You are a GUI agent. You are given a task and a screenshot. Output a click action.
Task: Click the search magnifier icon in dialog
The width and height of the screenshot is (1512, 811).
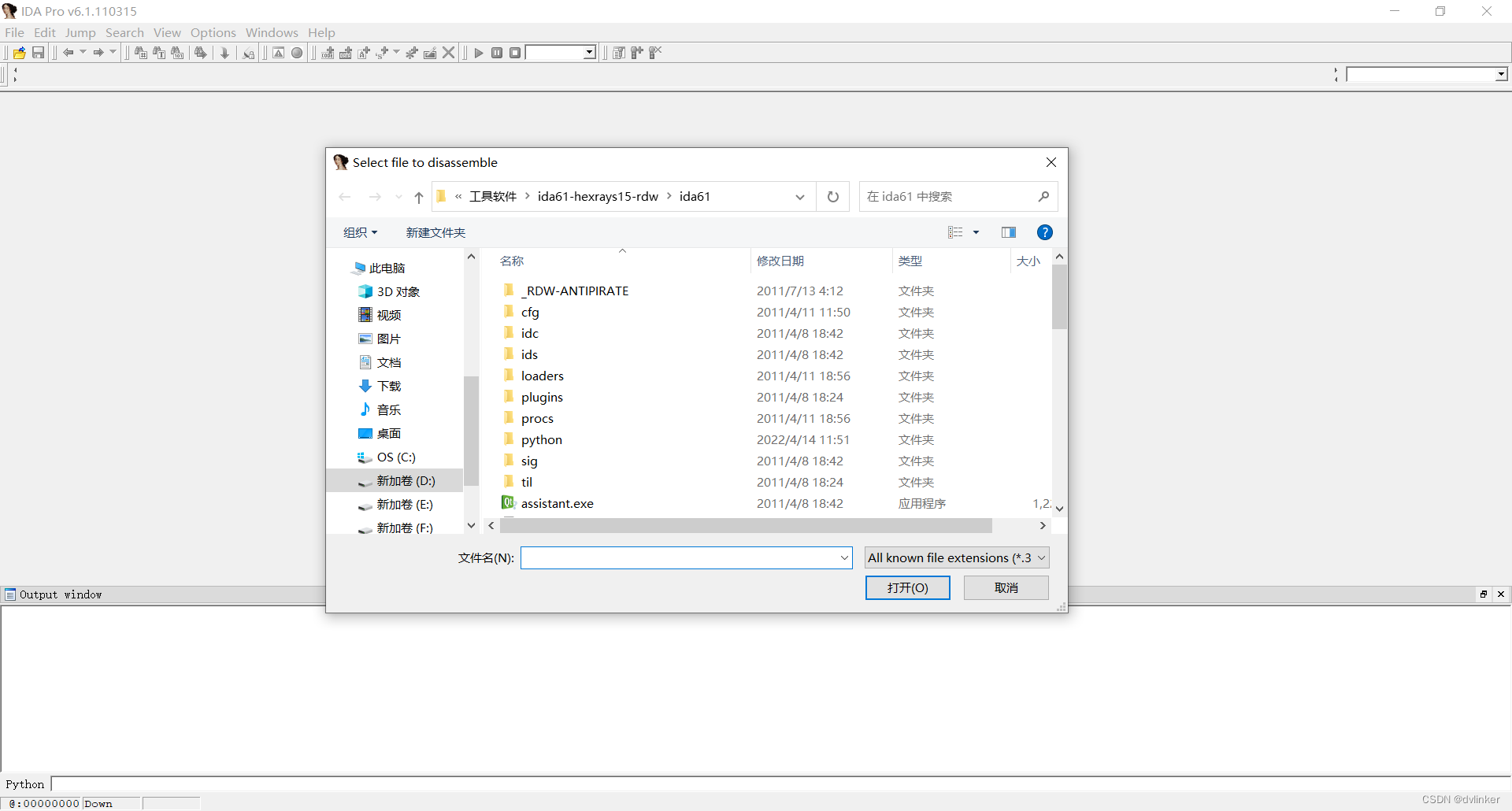(1043, 197)
